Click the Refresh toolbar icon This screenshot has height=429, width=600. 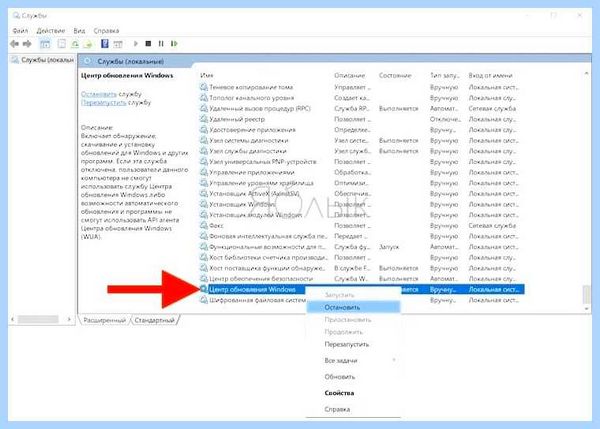pyautogui.click(x=75, y=44)
